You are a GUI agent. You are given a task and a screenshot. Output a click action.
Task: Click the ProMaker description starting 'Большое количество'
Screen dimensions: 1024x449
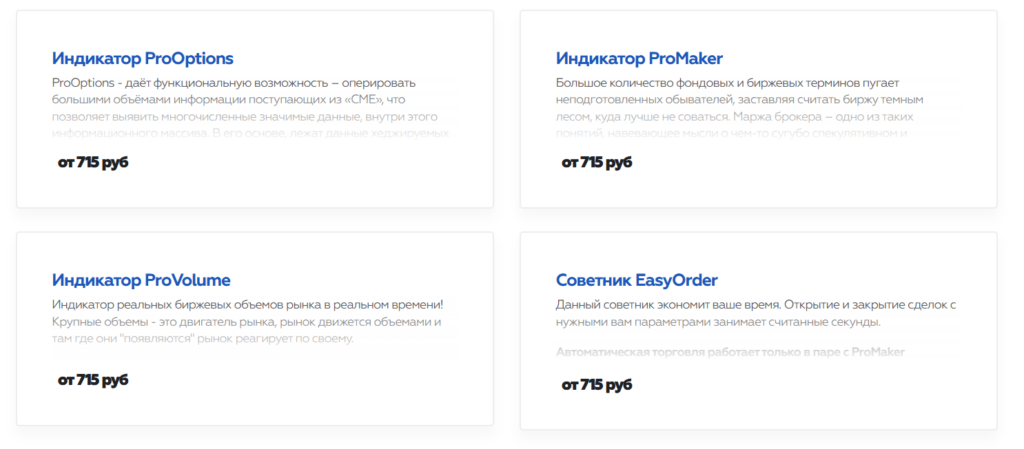pyautogui.click(x=739, y=83)
